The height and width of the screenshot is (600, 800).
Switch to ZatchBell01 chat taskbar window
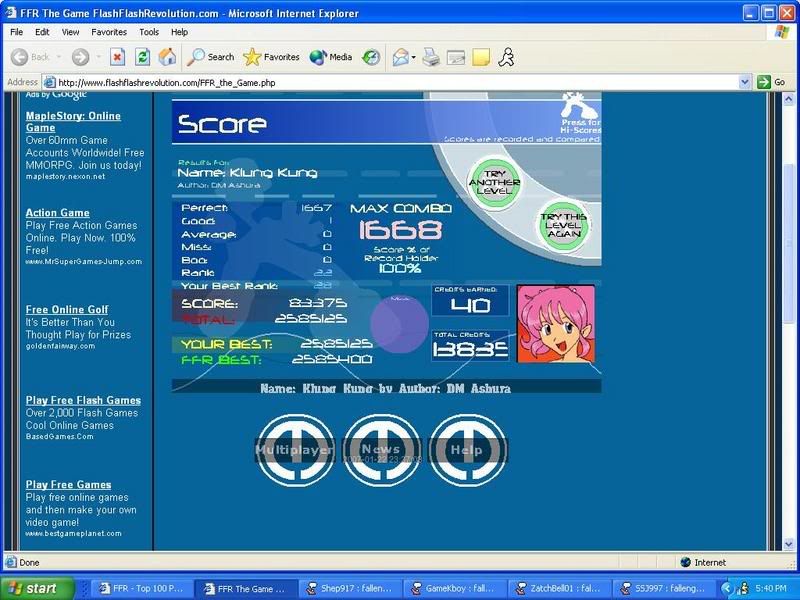pyautogui.click(x=559, y=589)
